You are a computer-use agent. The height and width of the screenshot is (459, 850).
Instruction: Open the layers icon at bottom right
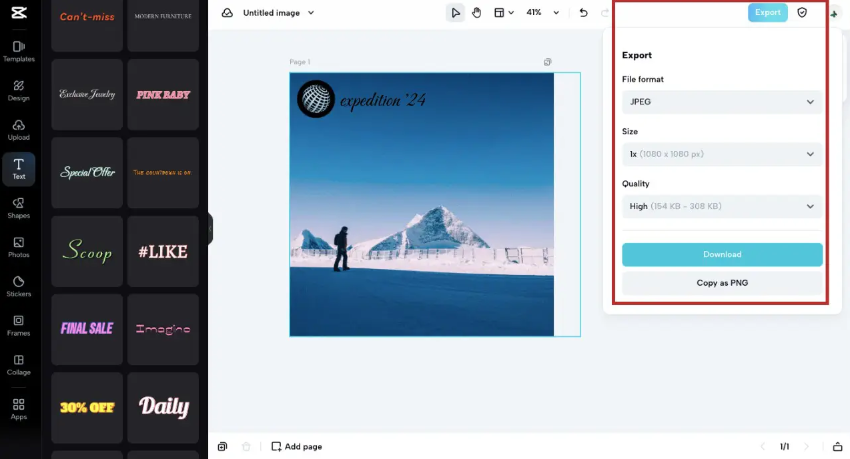pyautogui.click(x=838, y=447)
